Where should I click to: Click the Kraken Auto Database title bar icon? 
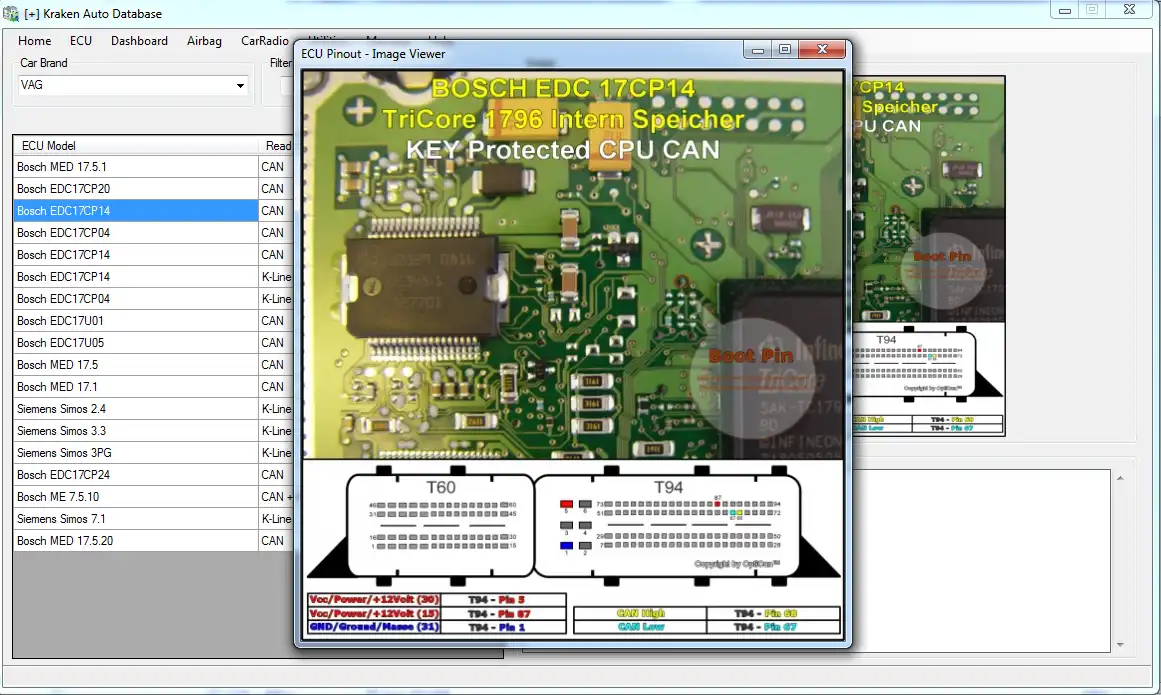coord(11,14)
